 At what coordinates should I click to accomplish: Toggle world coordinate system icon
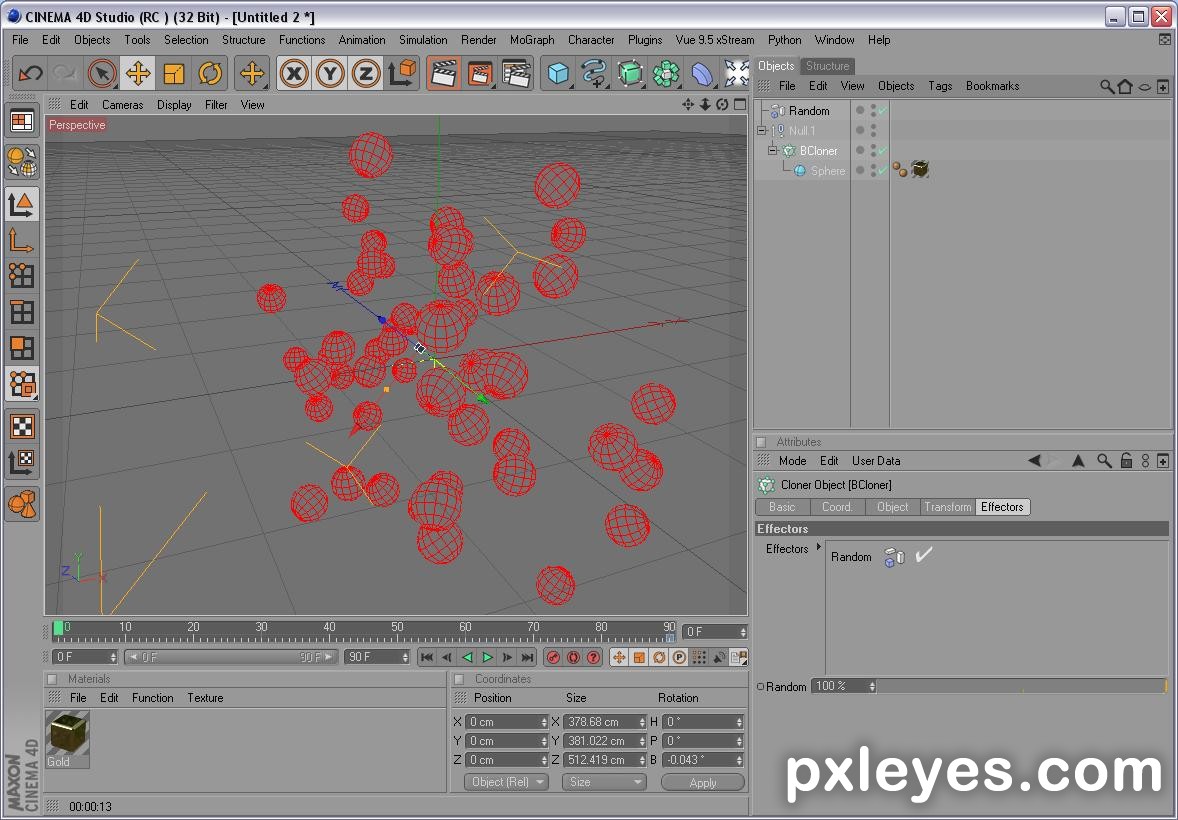(402, 73)
